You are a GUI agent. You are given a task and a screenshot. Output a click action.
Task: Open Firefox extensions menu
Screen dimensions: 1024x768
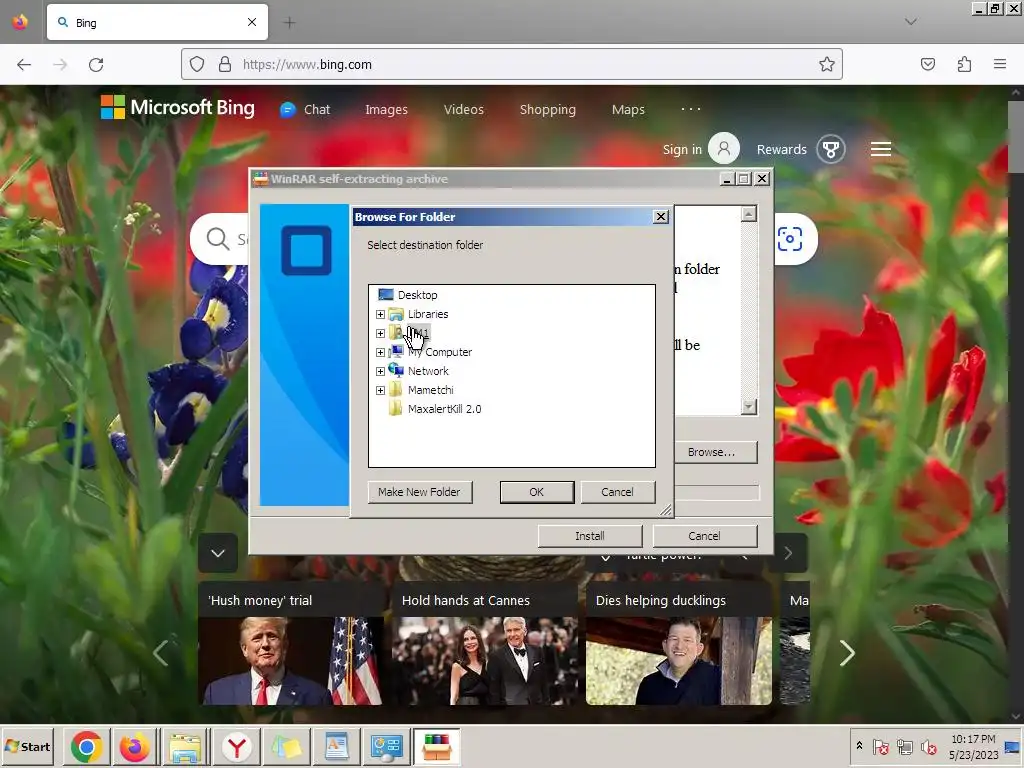click(965, 64)
